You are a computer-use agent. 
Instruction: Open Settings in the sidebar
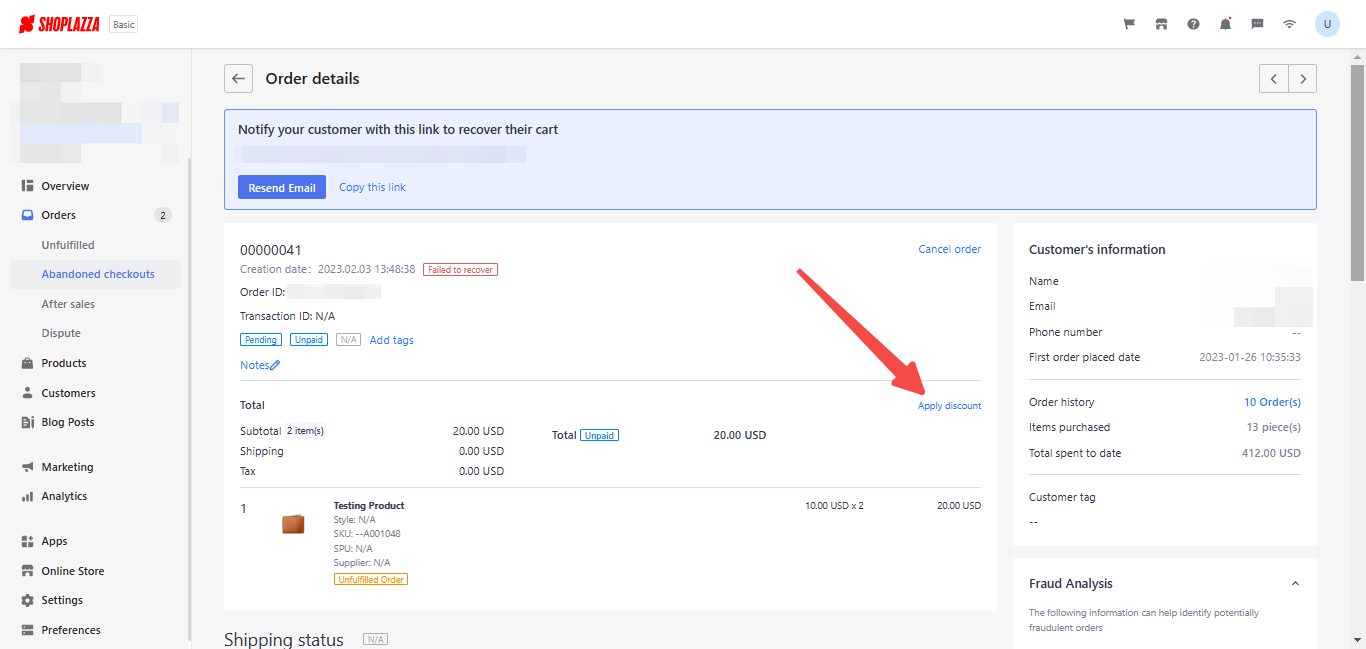(x=62, y=600)
